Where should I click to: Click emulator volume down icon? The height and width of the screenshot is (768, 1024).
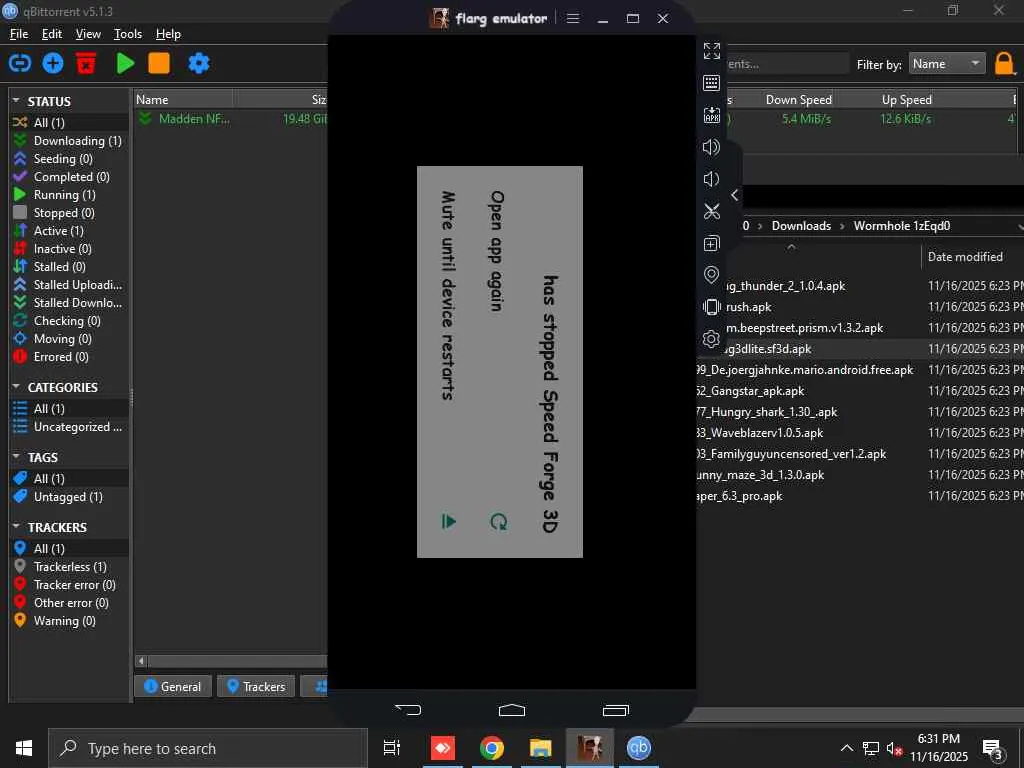pyautogui.click(x=711, y=179)
